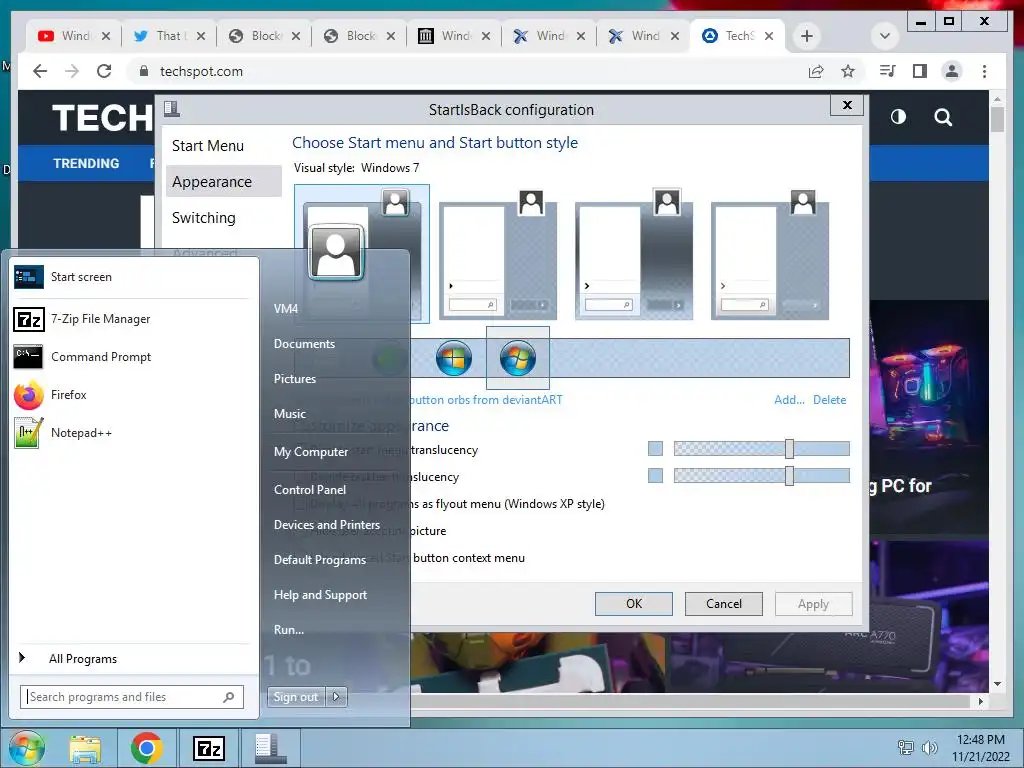Click the Add... orb link
1024x768 pixels.
(789, 400)
